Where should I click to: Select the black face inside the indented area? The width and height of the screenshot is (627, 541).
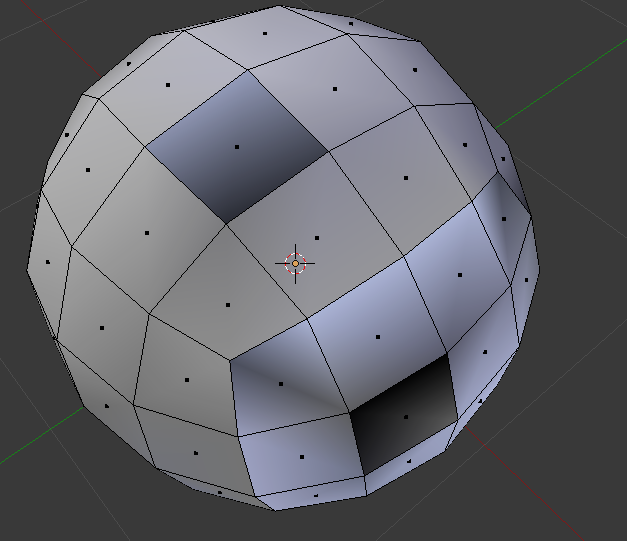click(x=405, y=416)
